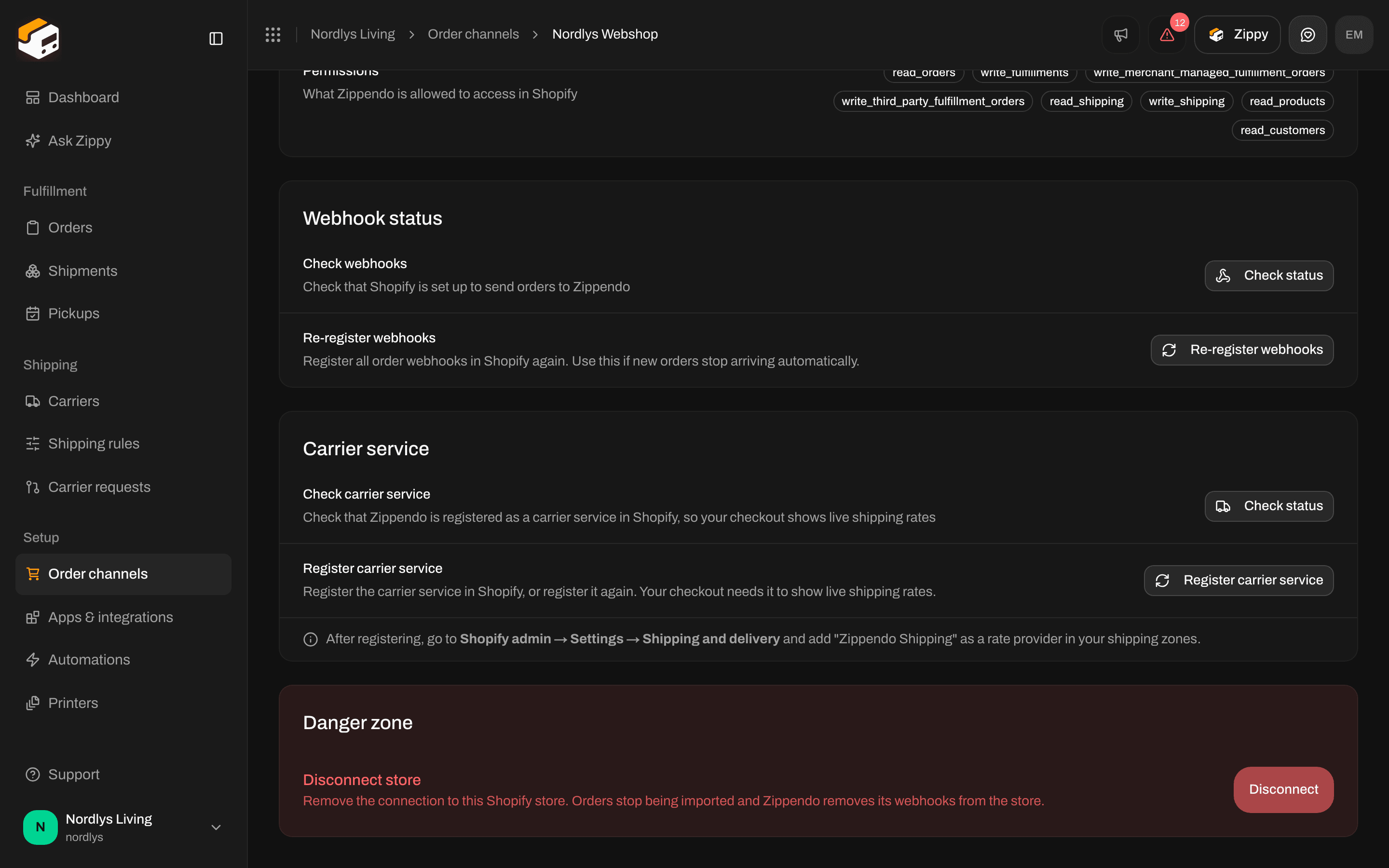Click the Dashboard icon in sidebar

coord(33,97)
